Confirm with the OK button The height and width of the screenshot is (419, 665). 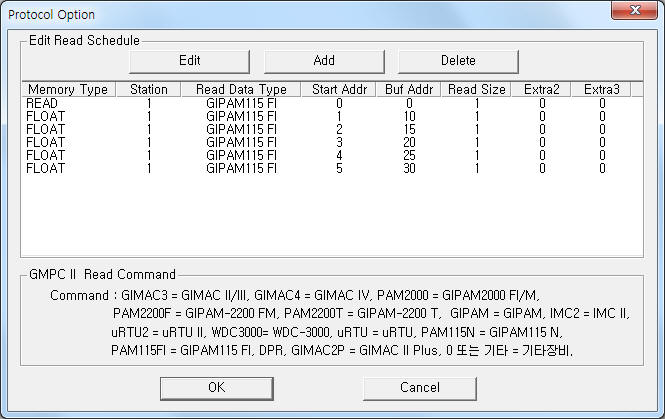[217, 388]
